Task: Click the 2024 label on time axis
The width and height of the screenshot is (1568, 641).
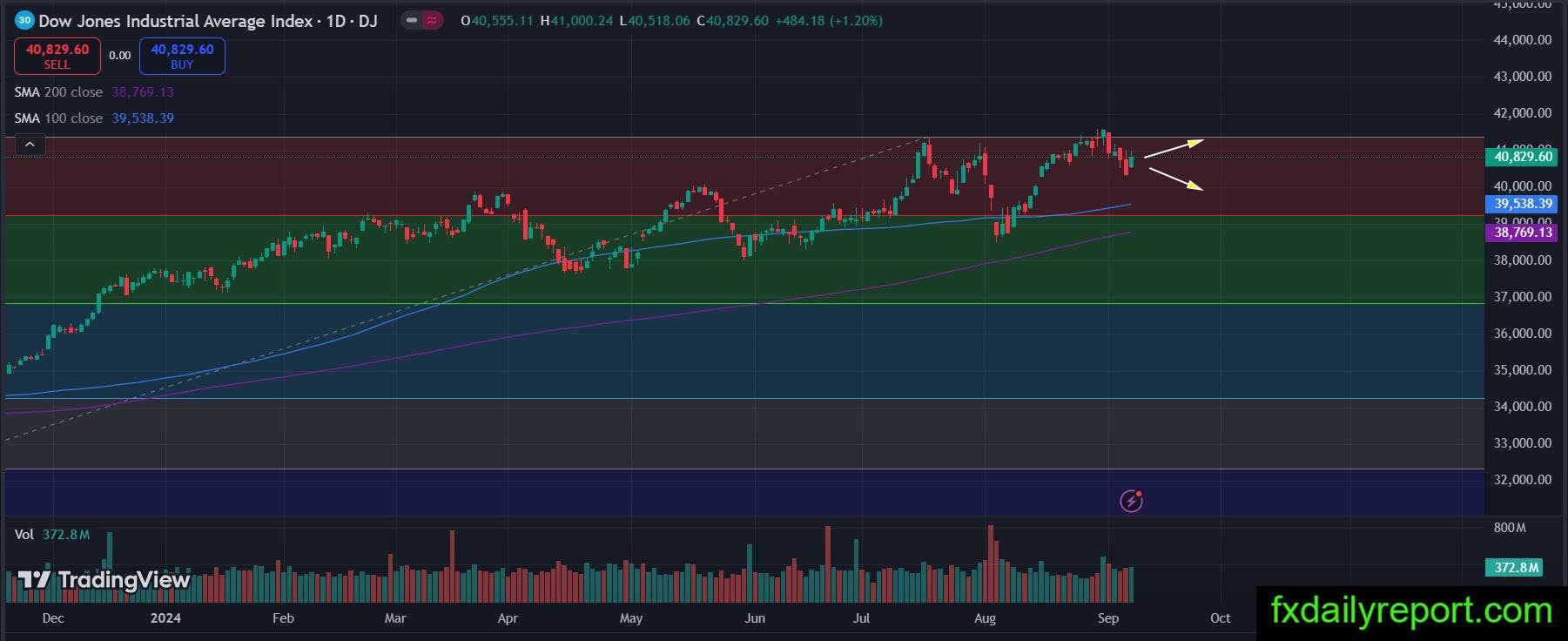Action: (165, 618)
